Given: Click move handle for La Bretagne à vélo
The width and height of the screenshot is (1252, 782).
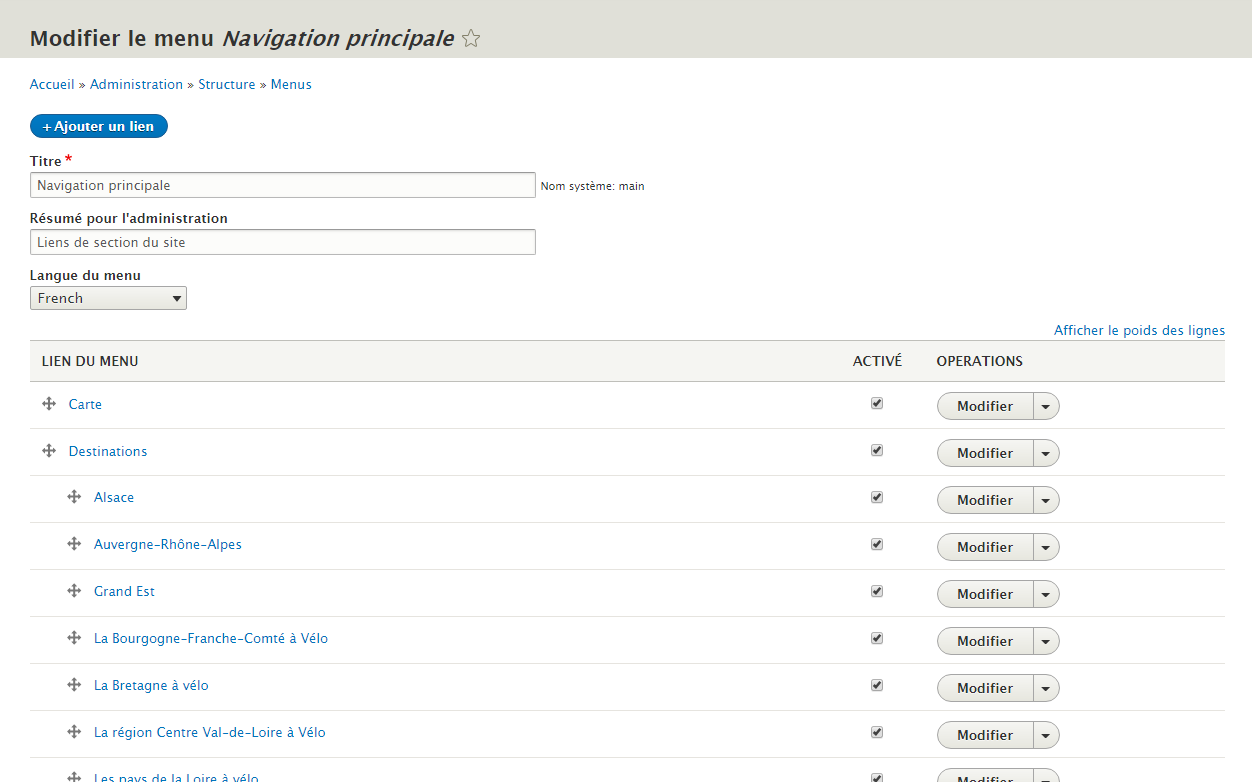Looking at the screenshot, I should [74, 685].
